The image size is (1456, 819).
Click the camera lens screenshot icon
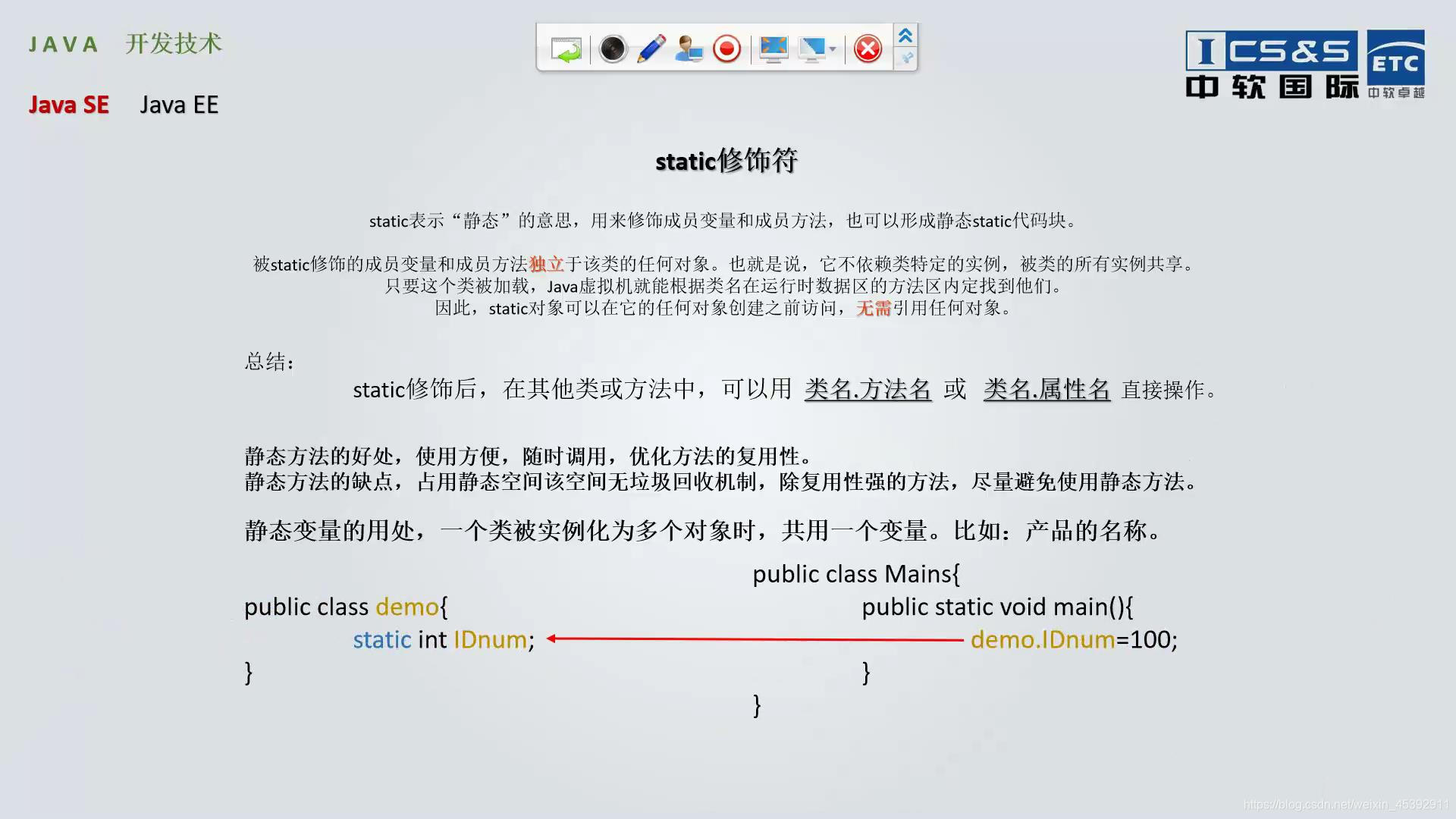[x=612, y=49]
